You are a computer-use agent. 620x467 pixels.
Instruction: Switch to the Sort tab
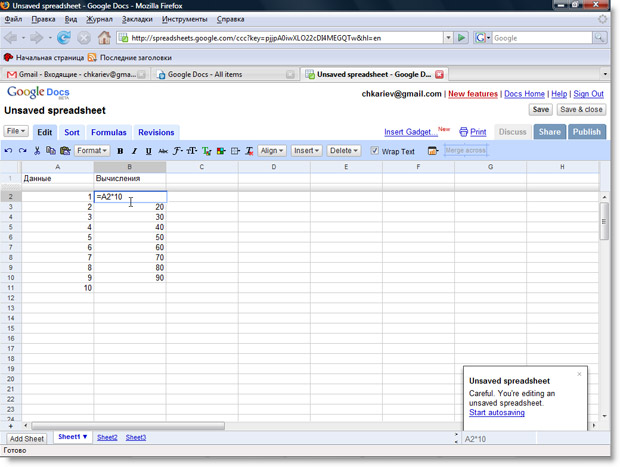[x=72, y=132]
